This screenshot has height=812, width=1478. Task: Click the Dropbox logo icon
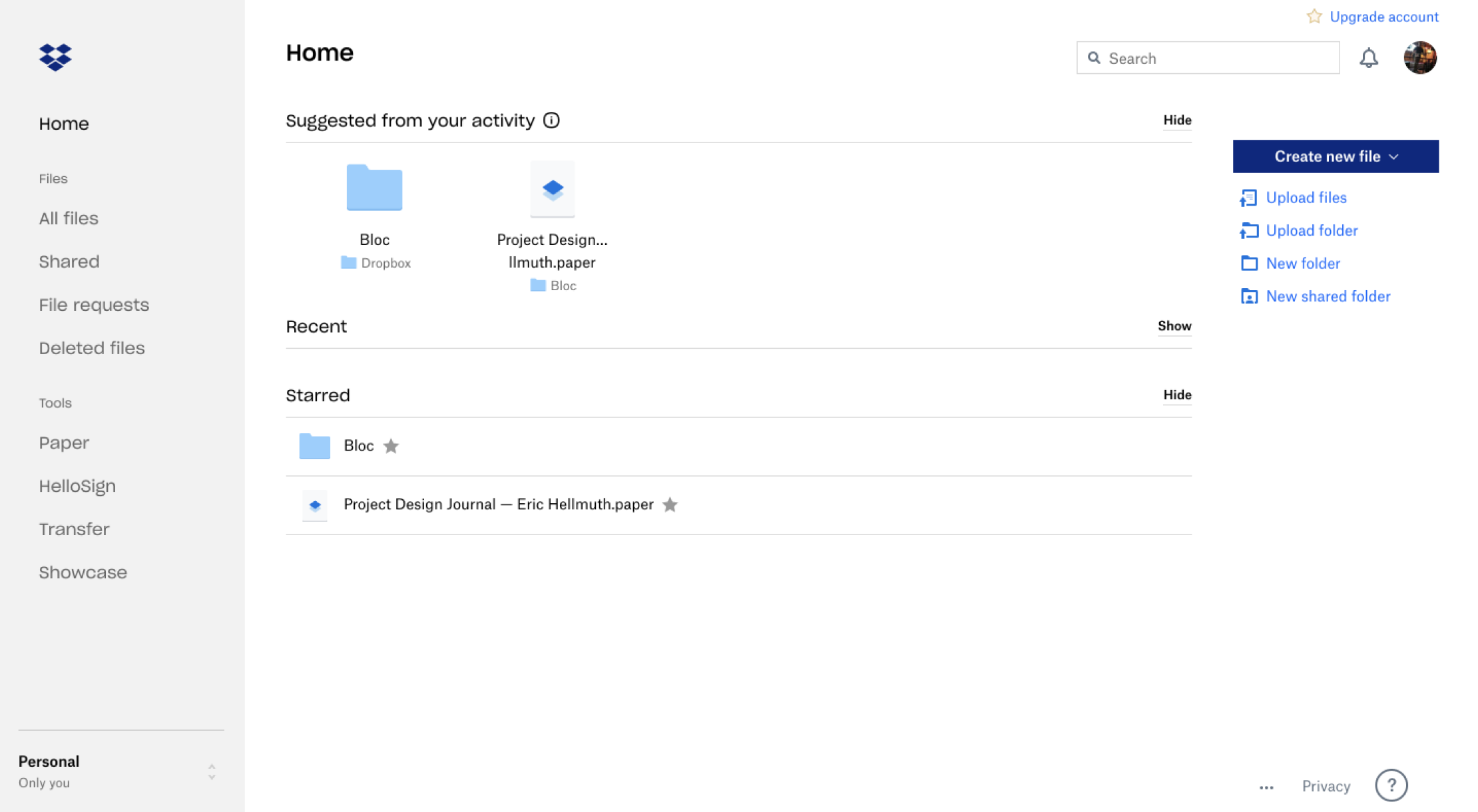tap(55, 57)
